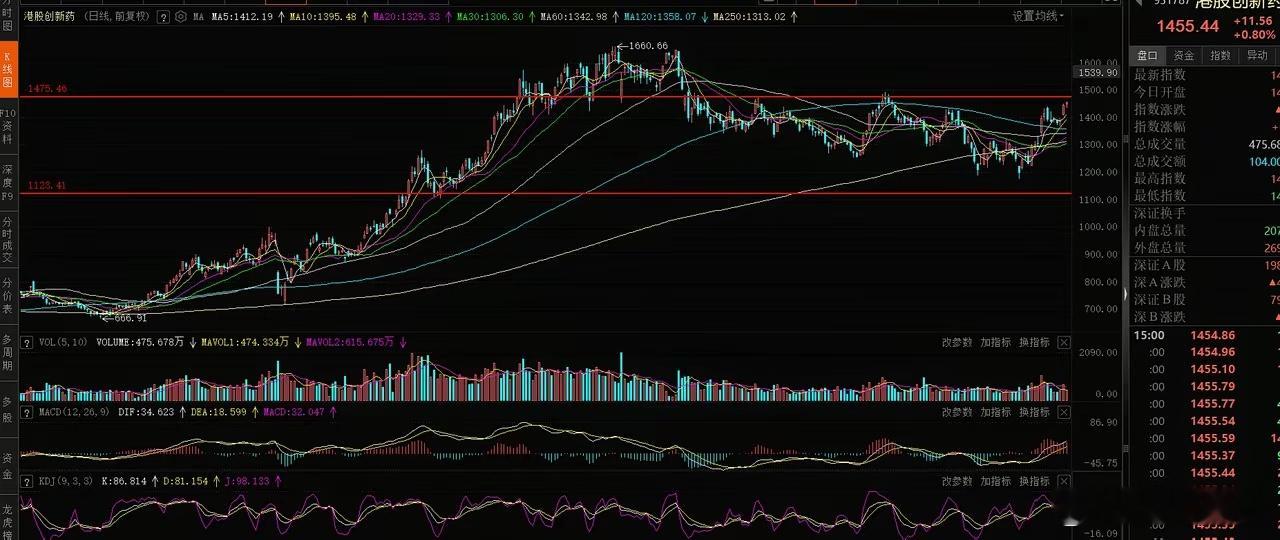The height and width of the screenshot is (540, 1280).
Task: Click 加指标 in VOL panel
Action: pyautogui.click(x=995, y=342)
